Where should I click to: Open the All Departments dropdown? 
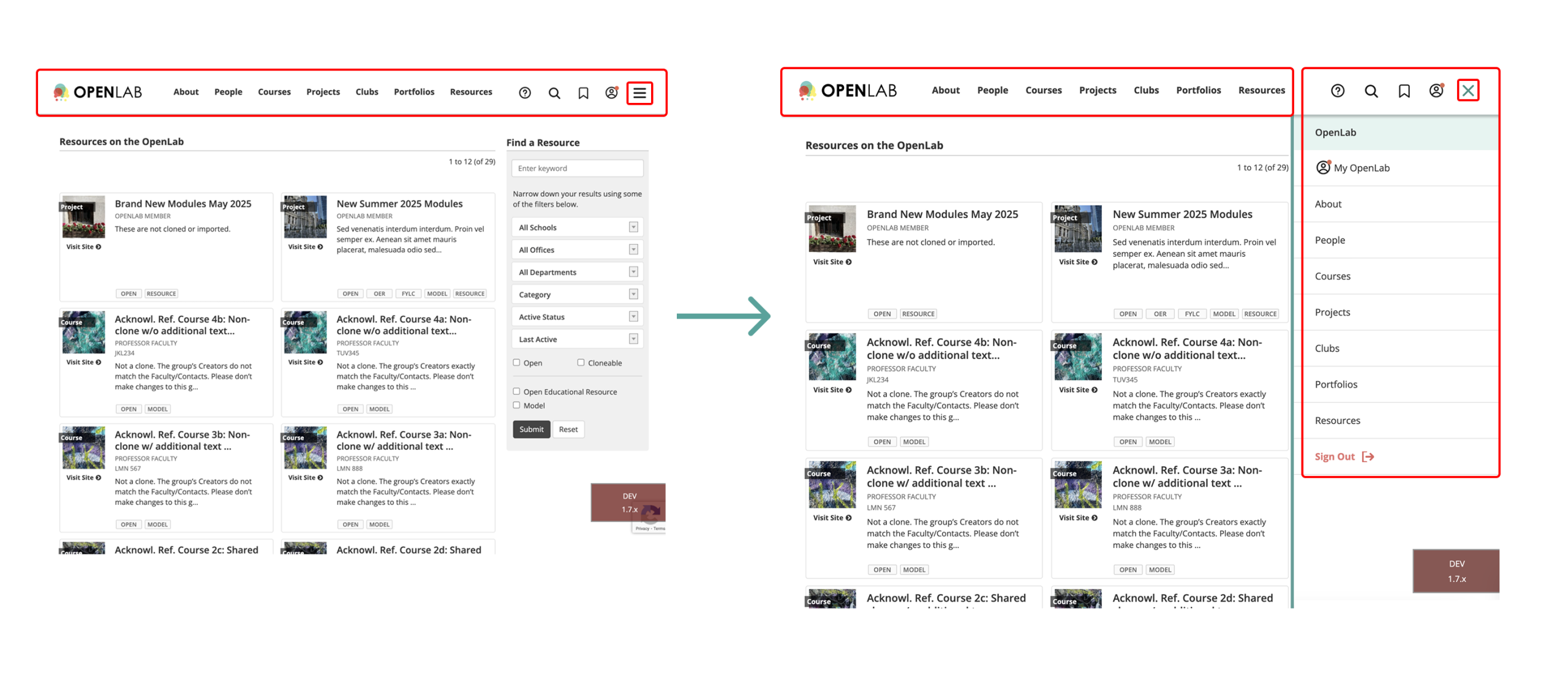577,272
